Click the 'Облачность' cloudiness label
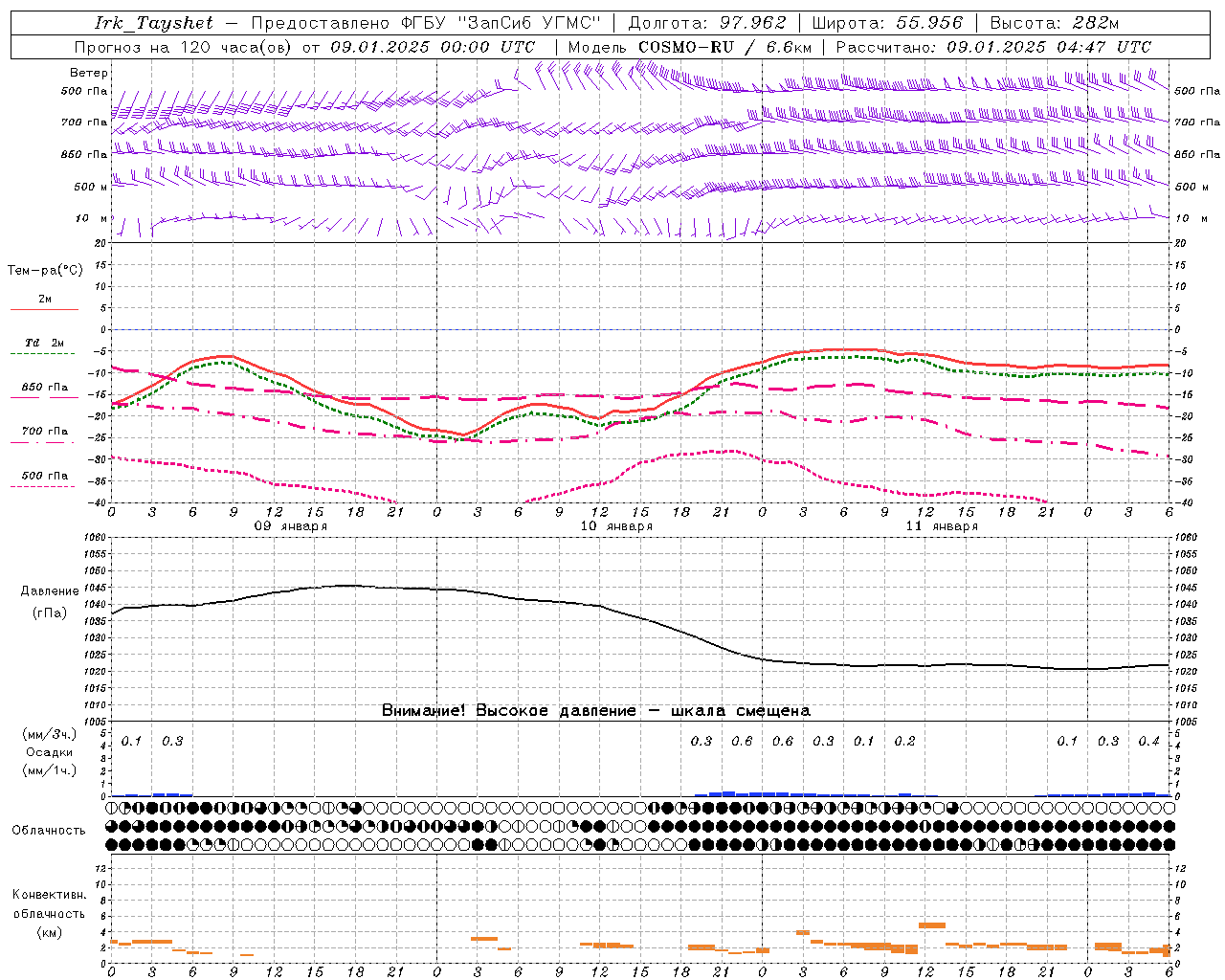 pos(49,830)
